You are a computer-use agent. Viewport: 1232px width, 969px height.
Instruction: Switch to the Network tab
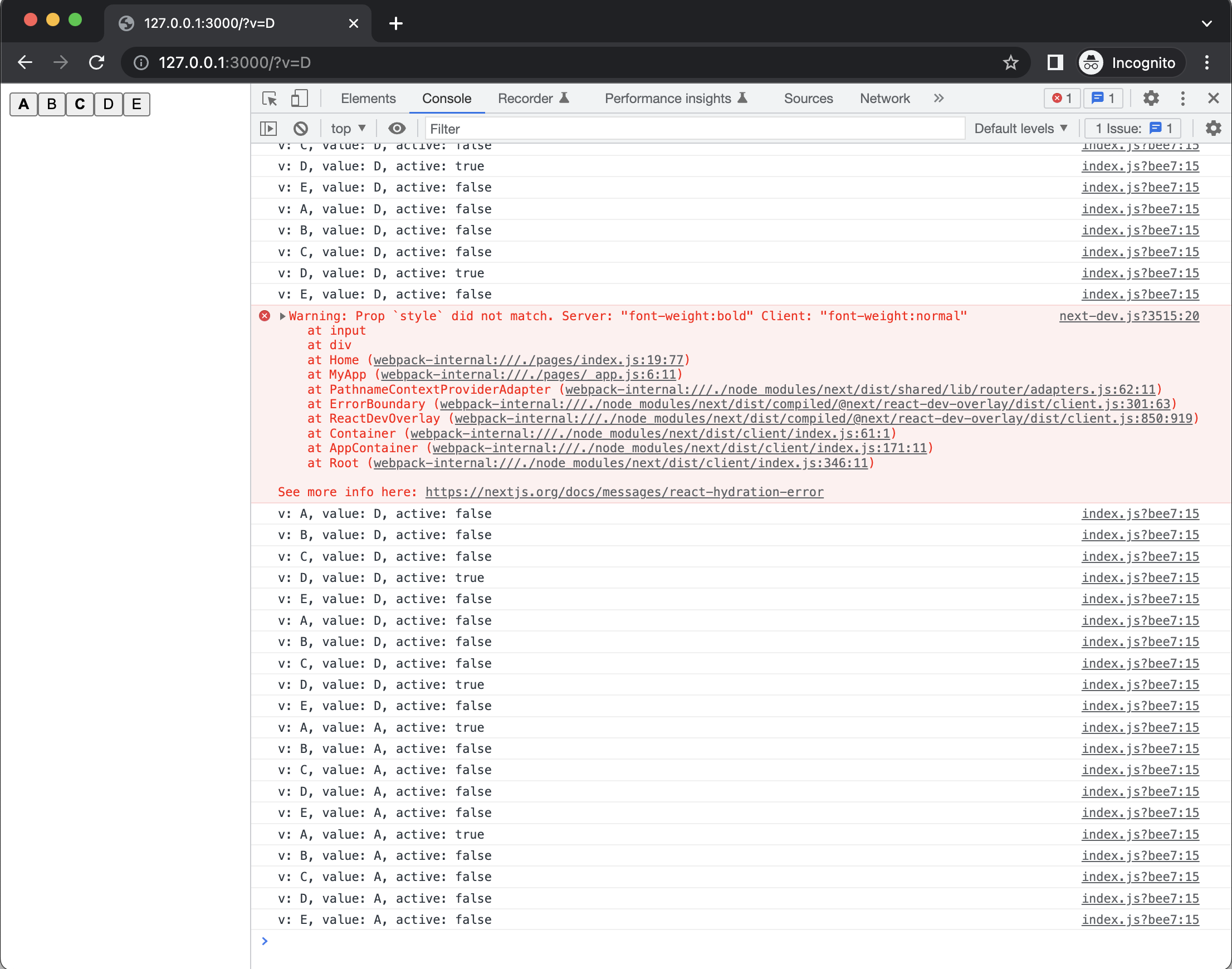tap(884, 99)
